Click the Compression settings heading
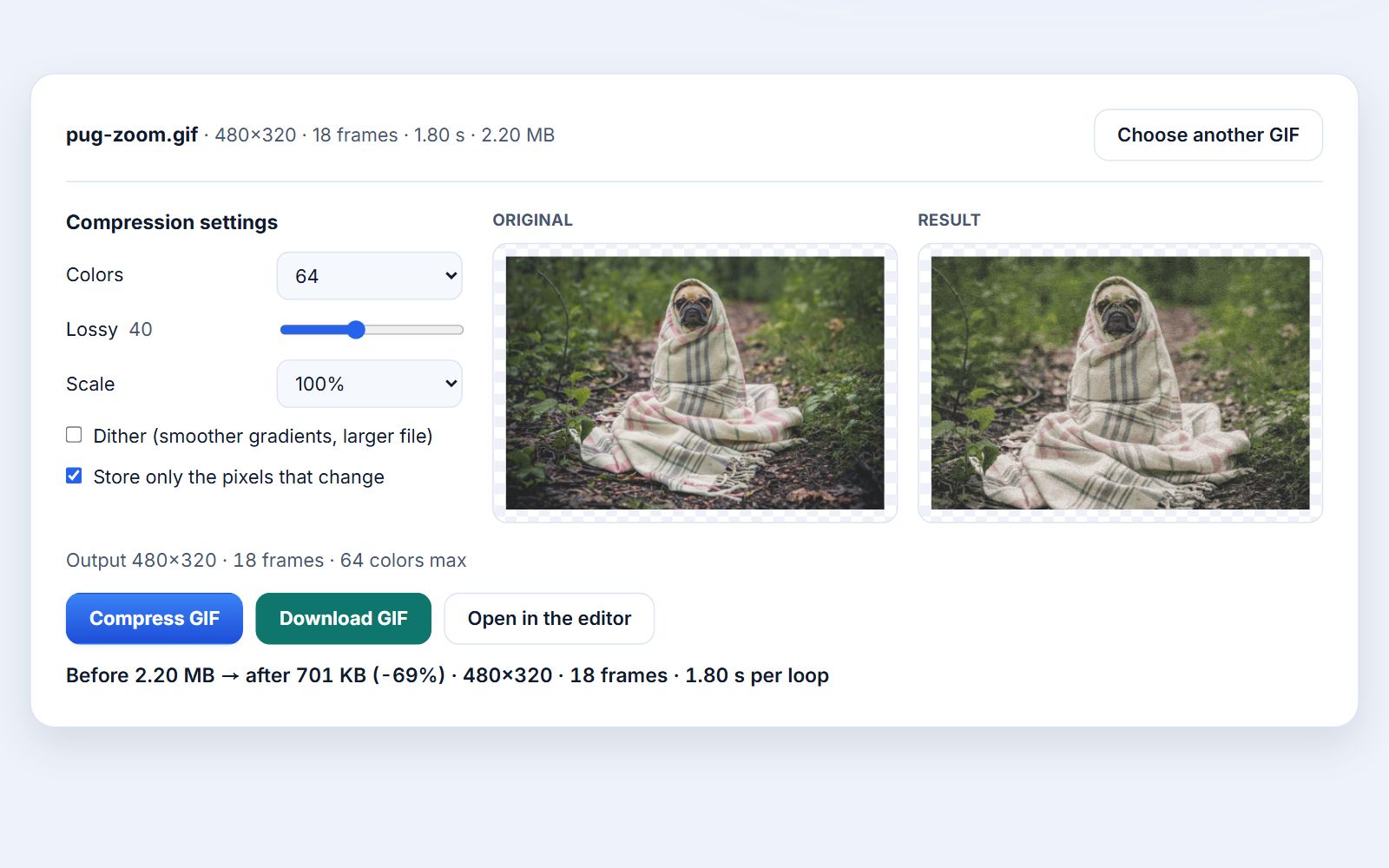 coord(172,222)
